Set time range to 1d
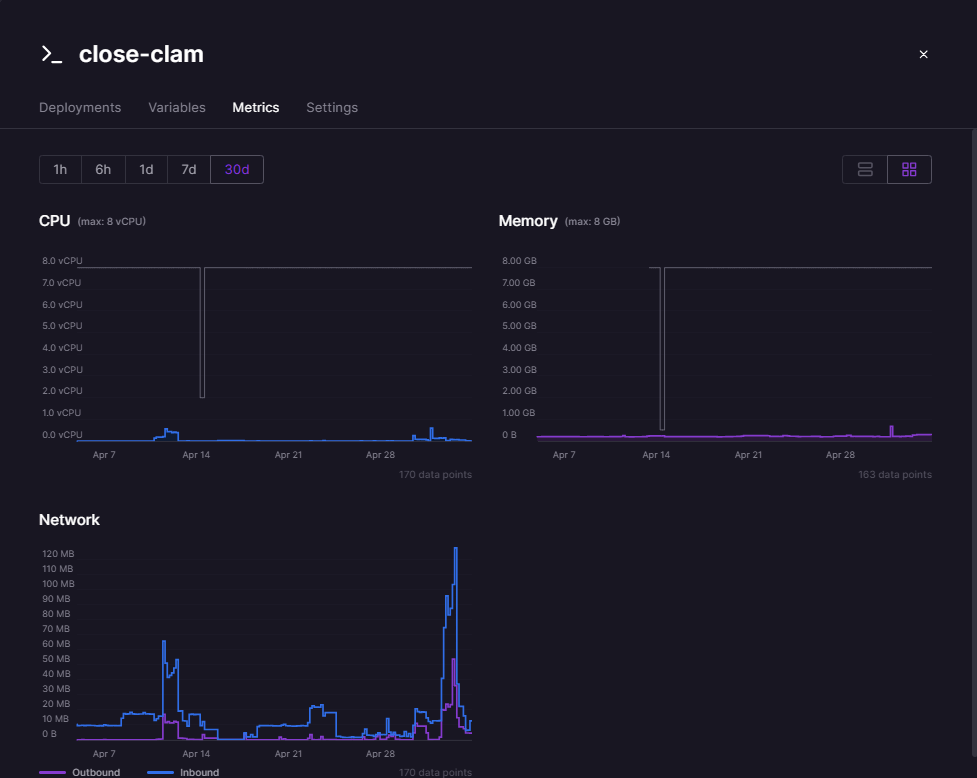Viewport: 977px width, 778px height. tap(146, 169)
